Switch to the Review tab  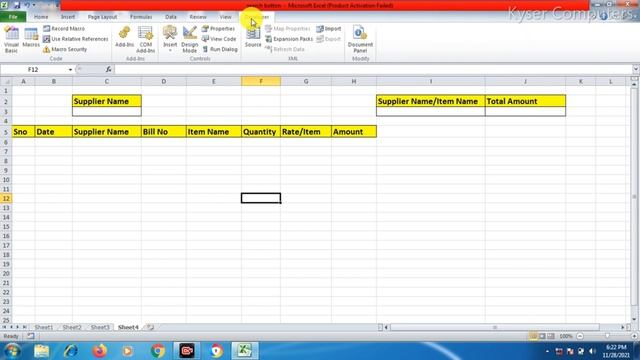[x=198, y=17]
